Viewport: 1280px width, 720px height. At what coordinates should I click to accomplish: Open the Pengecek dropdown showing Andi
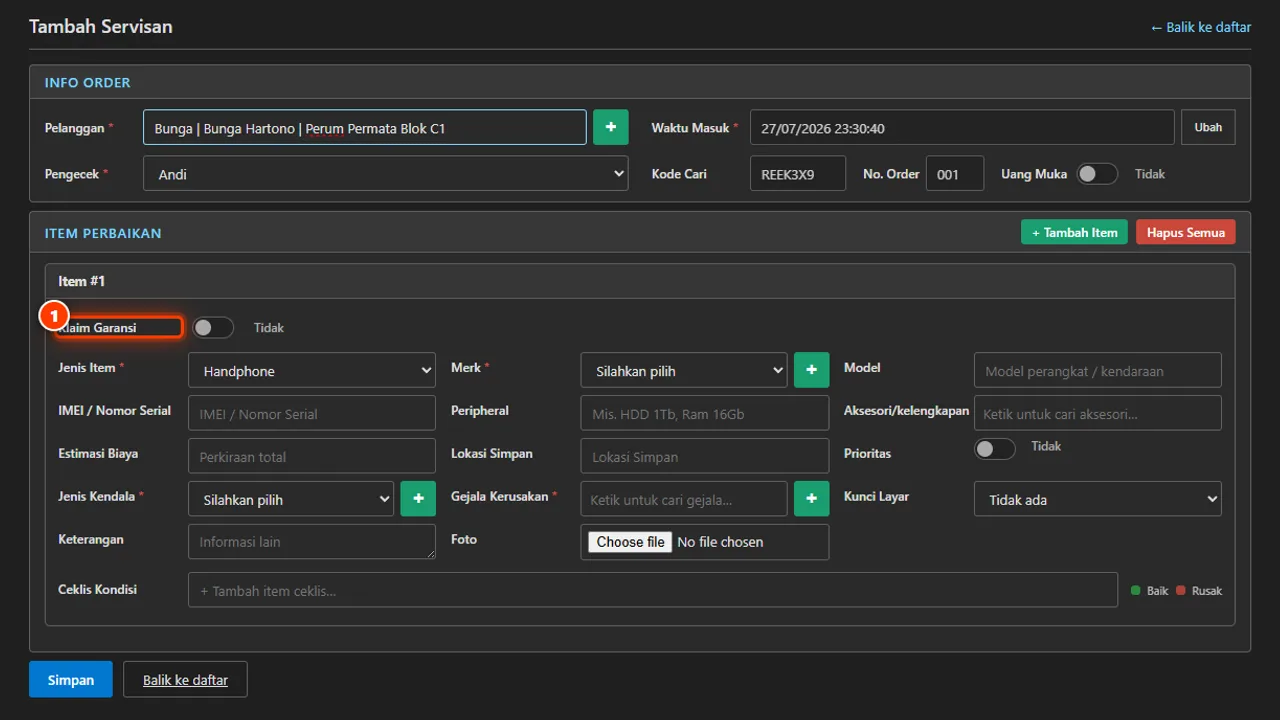(x=386, y=173)
